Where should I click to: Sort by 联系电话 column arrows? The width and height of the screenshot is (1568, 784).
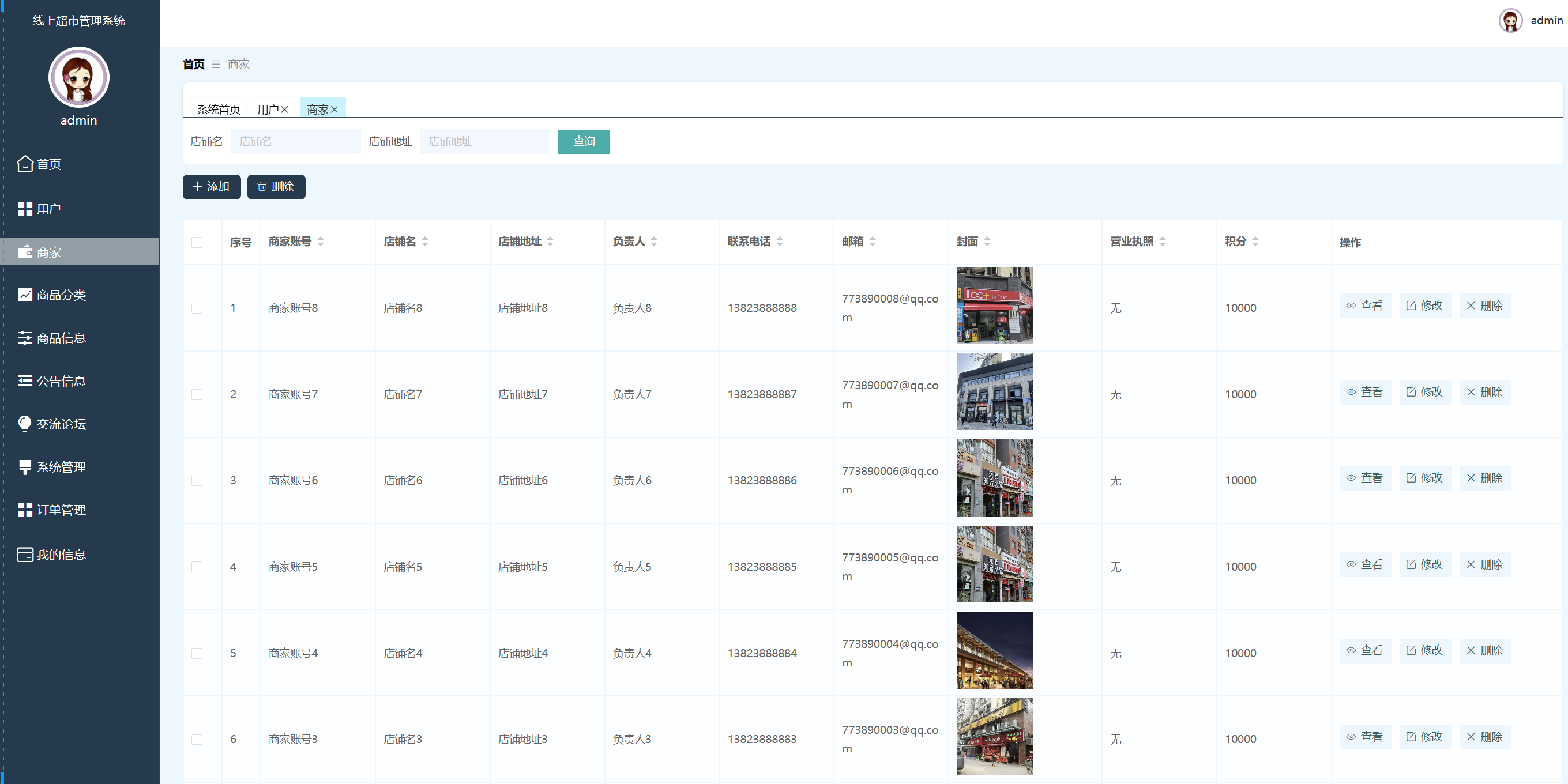click(780, 242)
